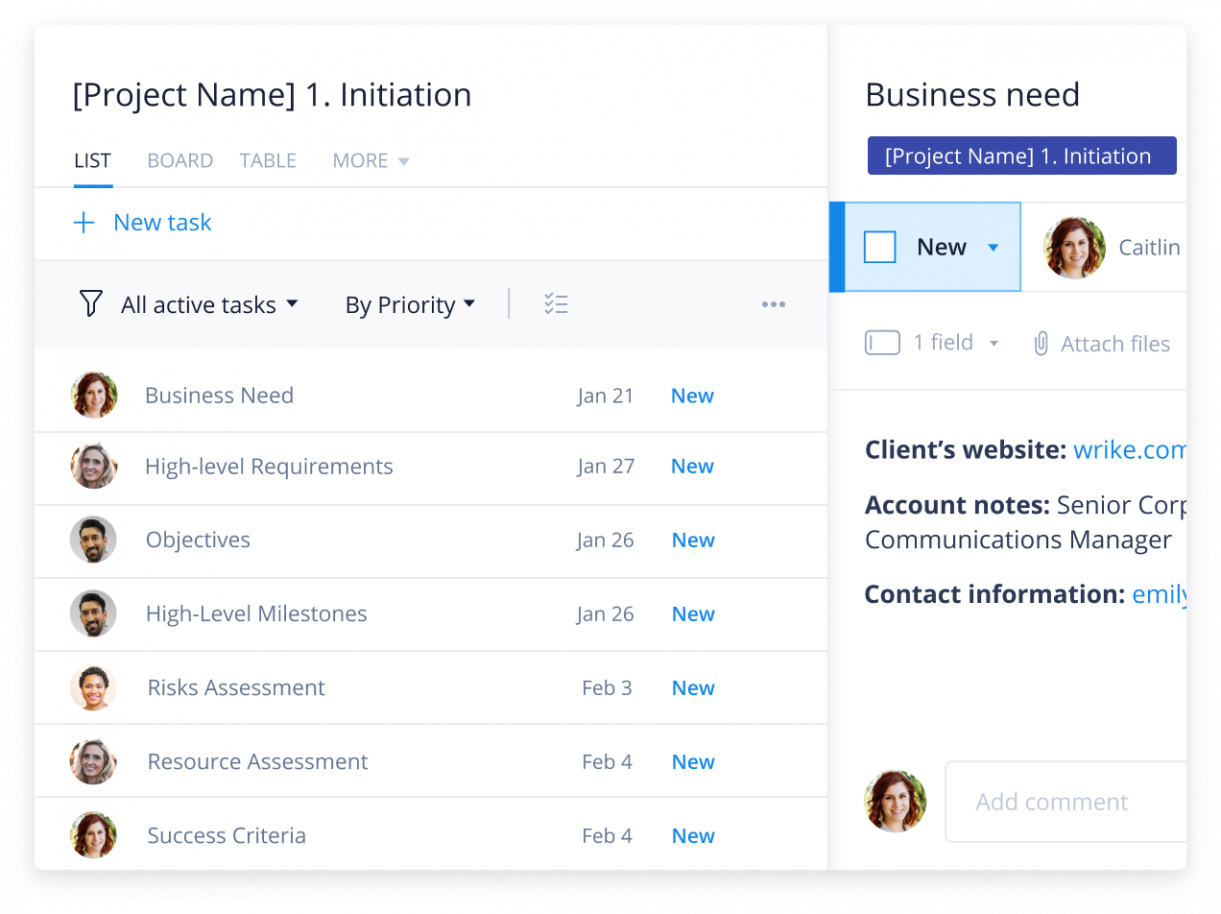Screen dimensions: 1221x914
Task: Click the plus icon beside New task
Action: [x=84, y=223]
